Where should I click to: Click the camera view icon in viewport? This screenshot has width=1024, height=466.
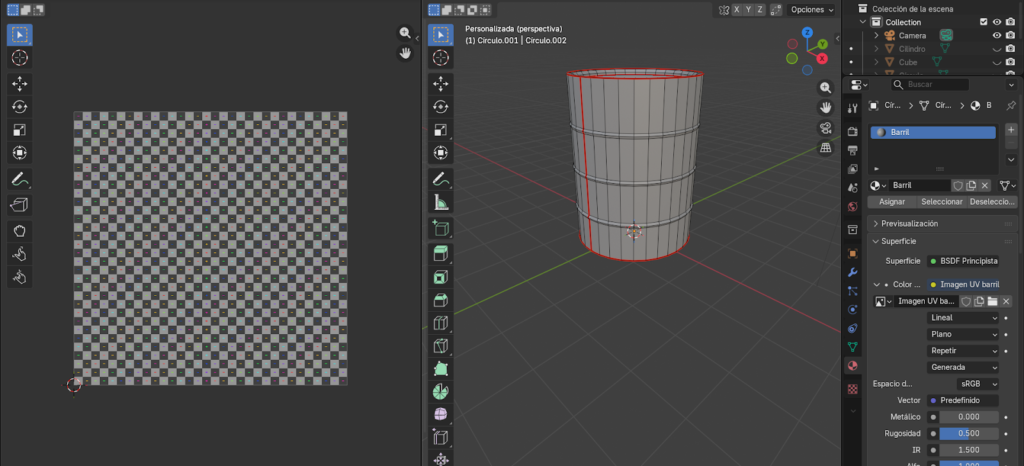826,128
